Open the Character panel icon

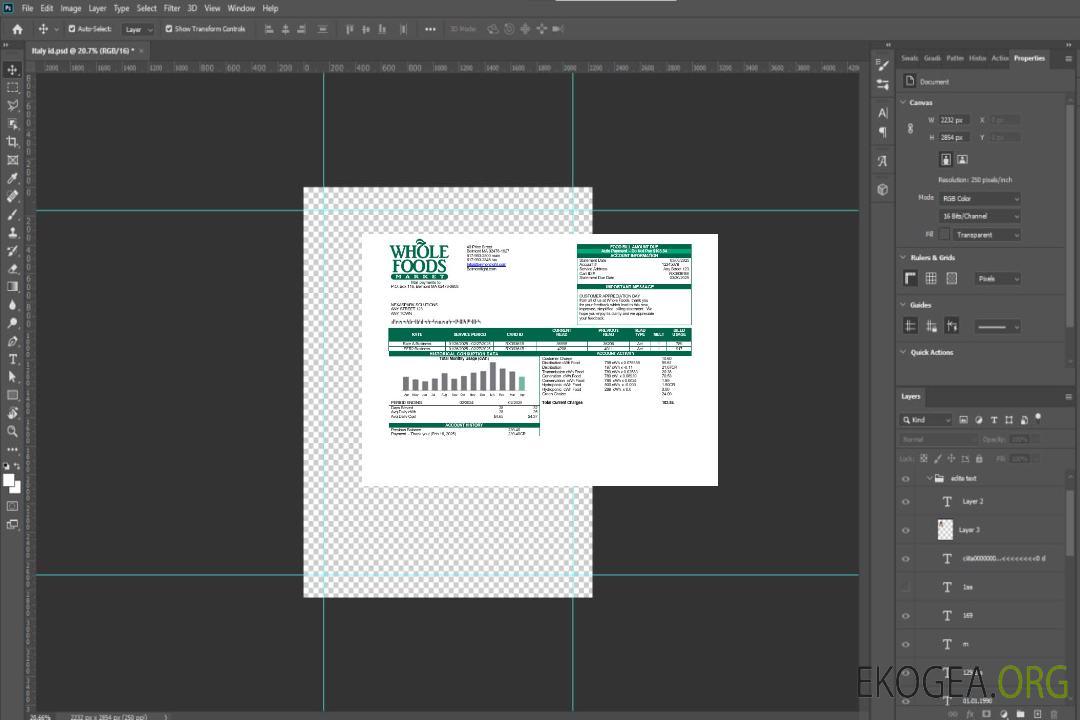pos(882,112)
